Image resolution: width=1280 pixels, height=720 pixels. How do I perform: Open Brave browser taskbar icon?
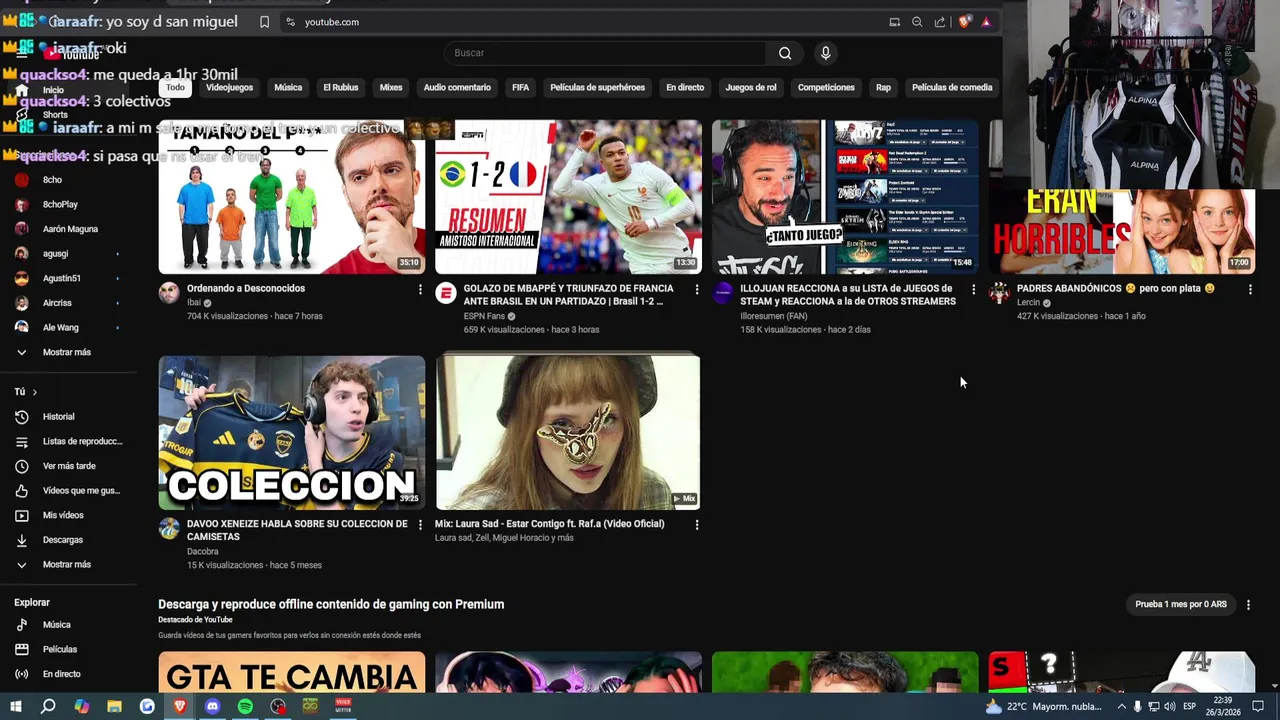[x=180, y=706]
